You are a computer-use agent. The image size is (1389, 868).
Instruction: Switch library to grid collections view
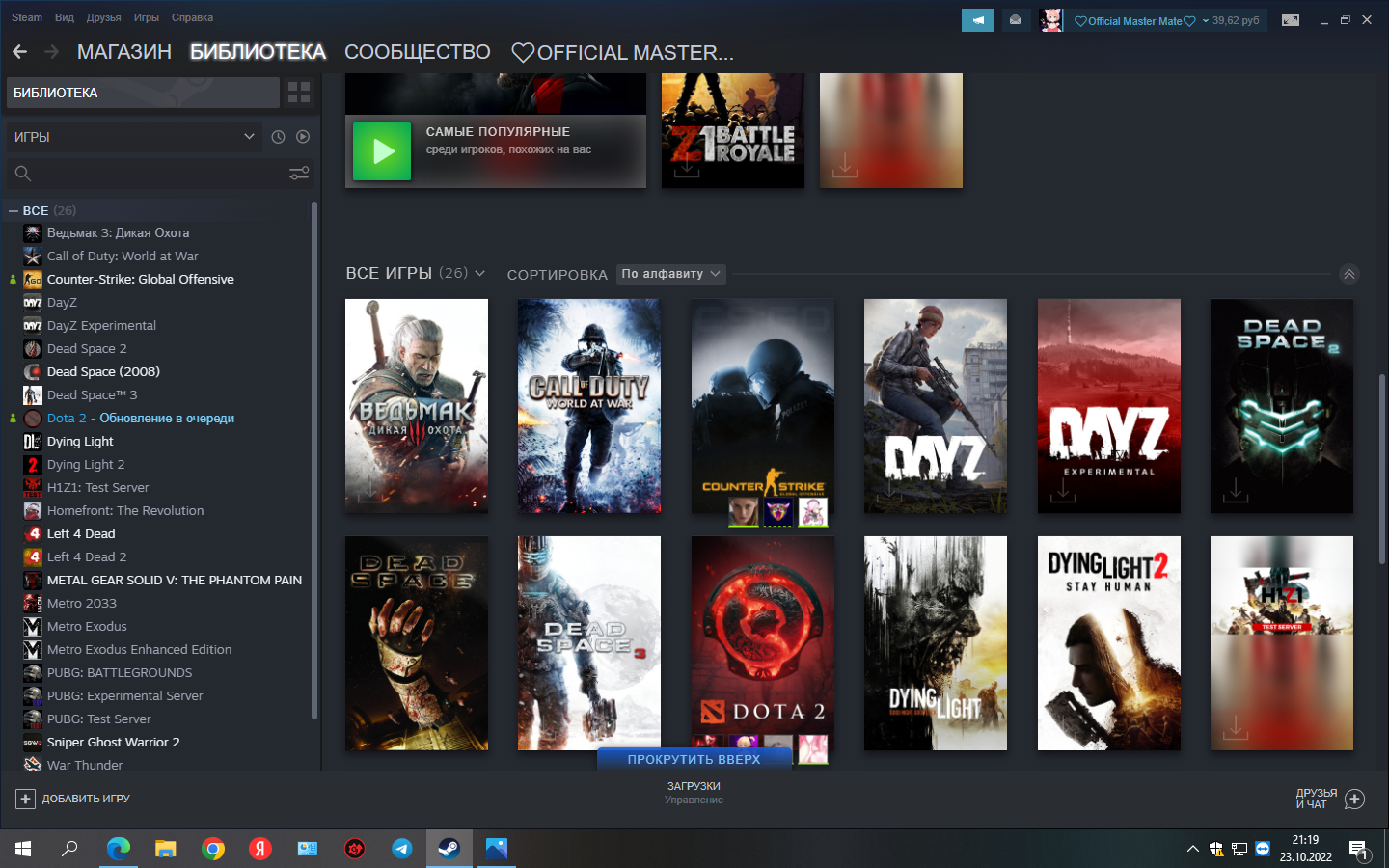(299, 93)
